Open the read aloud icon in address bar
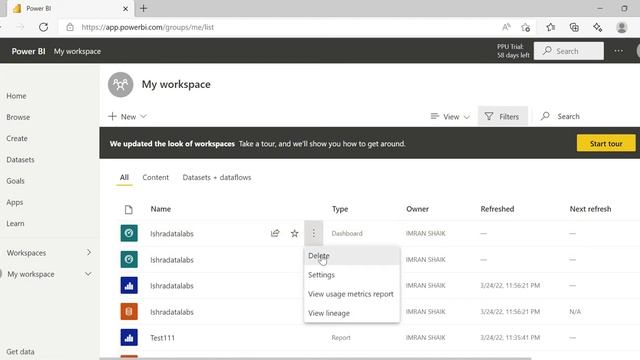 coord(506,27)
